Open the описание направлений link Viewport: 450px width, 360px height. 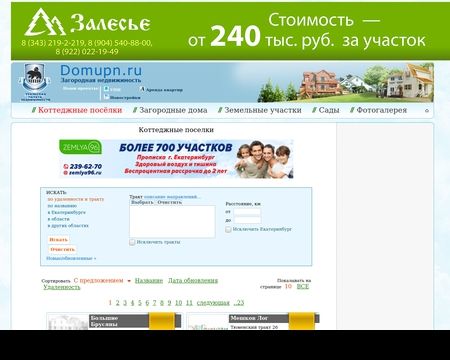172,197
